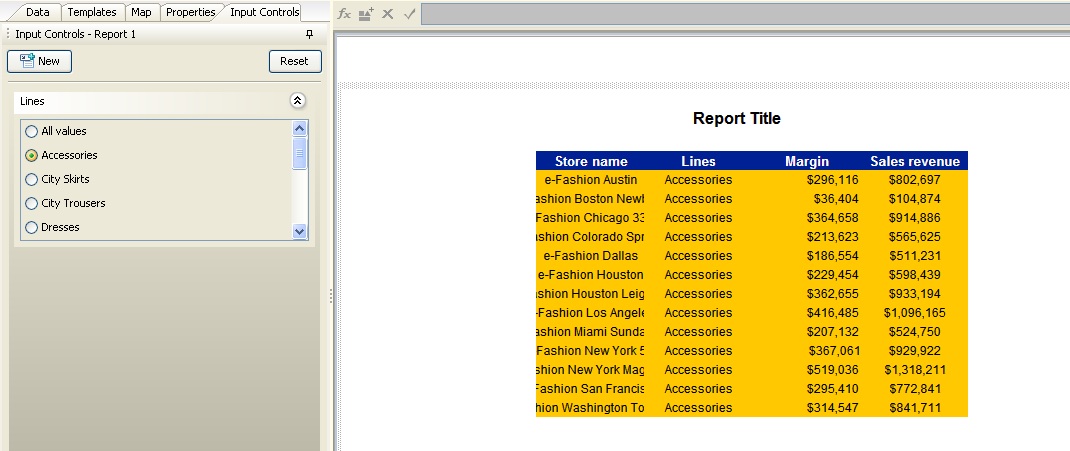Select the $364,658 margin cell
The width and height of the screenshot is (1070, 451).
[x=807, y=218]
